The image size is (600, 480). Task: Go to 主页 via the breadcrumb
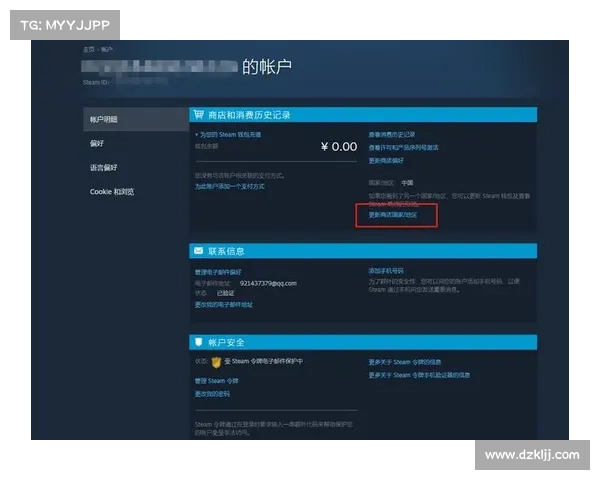(x=89, y=49)
